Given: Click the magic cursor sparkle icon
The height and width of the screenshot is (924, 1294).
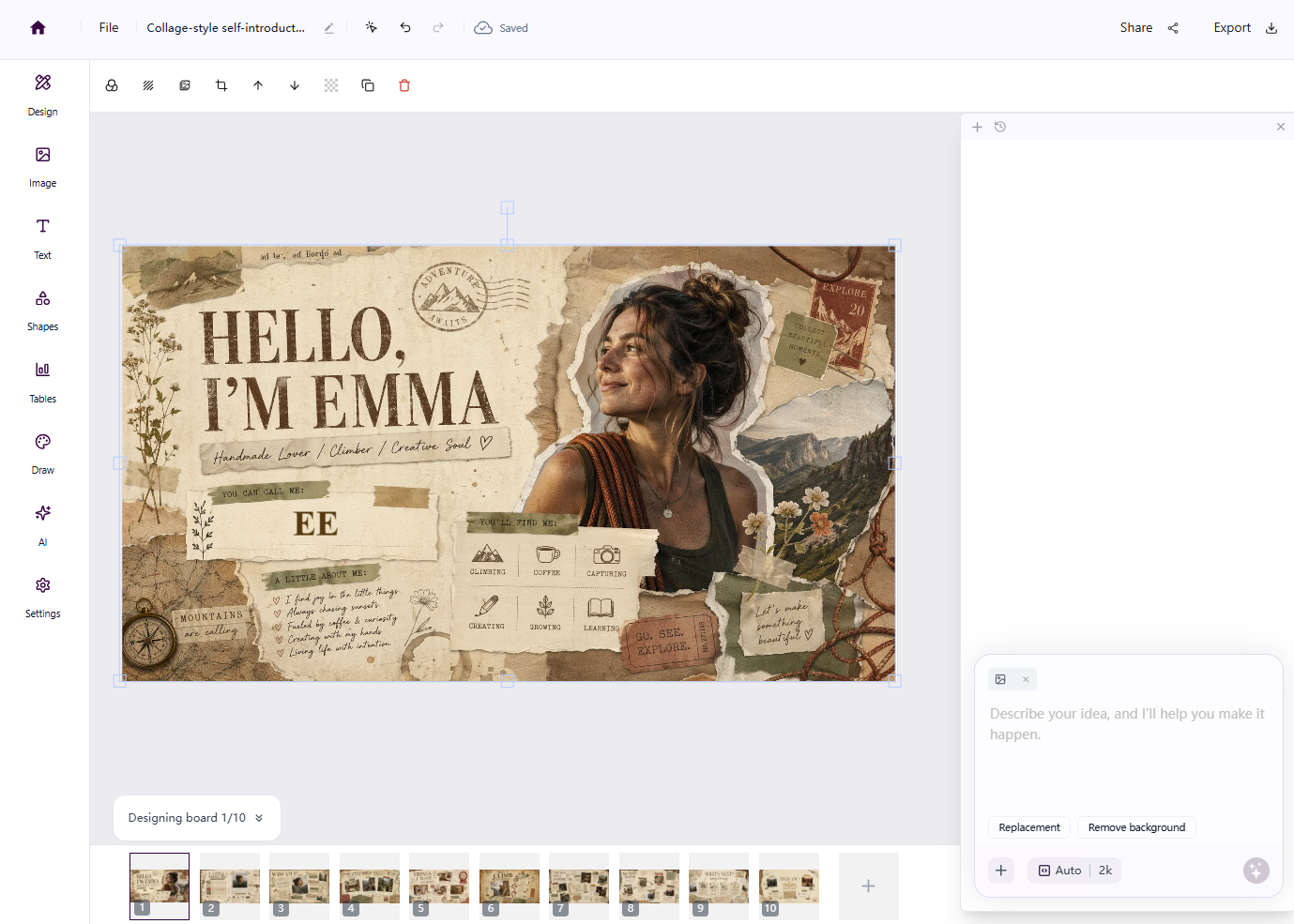Looking at the screenshot, I should [x=372, y=28].
